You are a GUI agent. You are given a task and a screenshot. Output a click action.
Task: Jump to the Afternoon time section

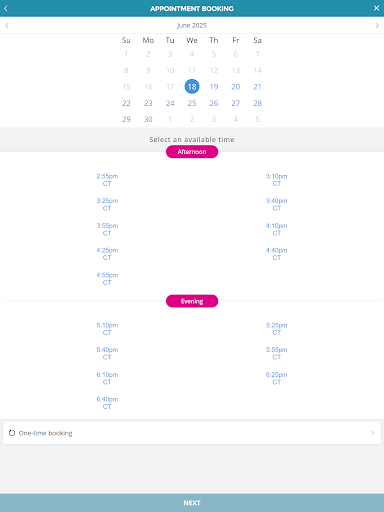[192, 152]
